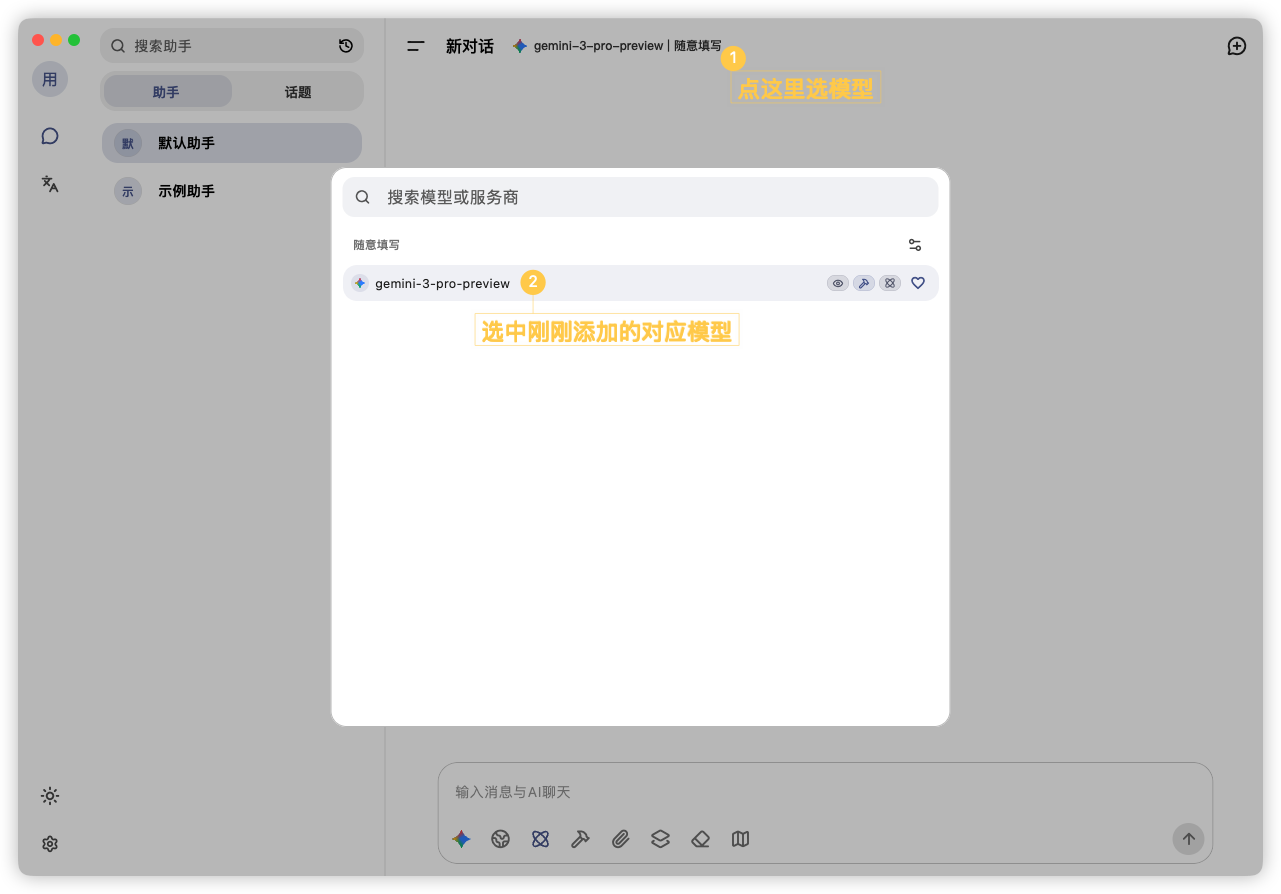Screen dimensions: 1281x894
Task: Toggle light/dark theme with the sun icon
Action: [49, 795]
